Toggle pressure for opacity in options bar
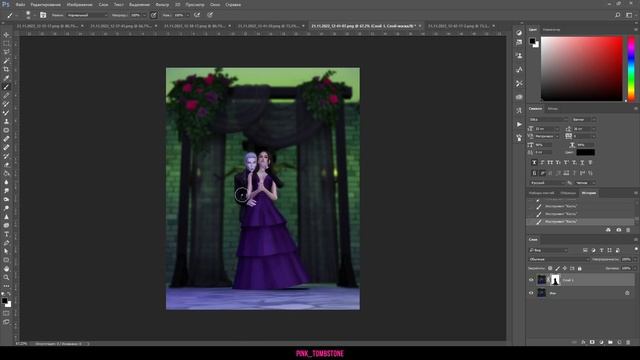The width and height of the screenshot is (640, 360). [x=153, y=15]
